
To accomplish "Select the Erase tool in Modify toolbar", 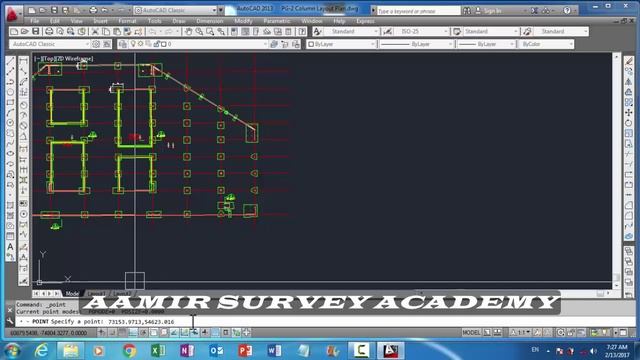I will [629, 61].
